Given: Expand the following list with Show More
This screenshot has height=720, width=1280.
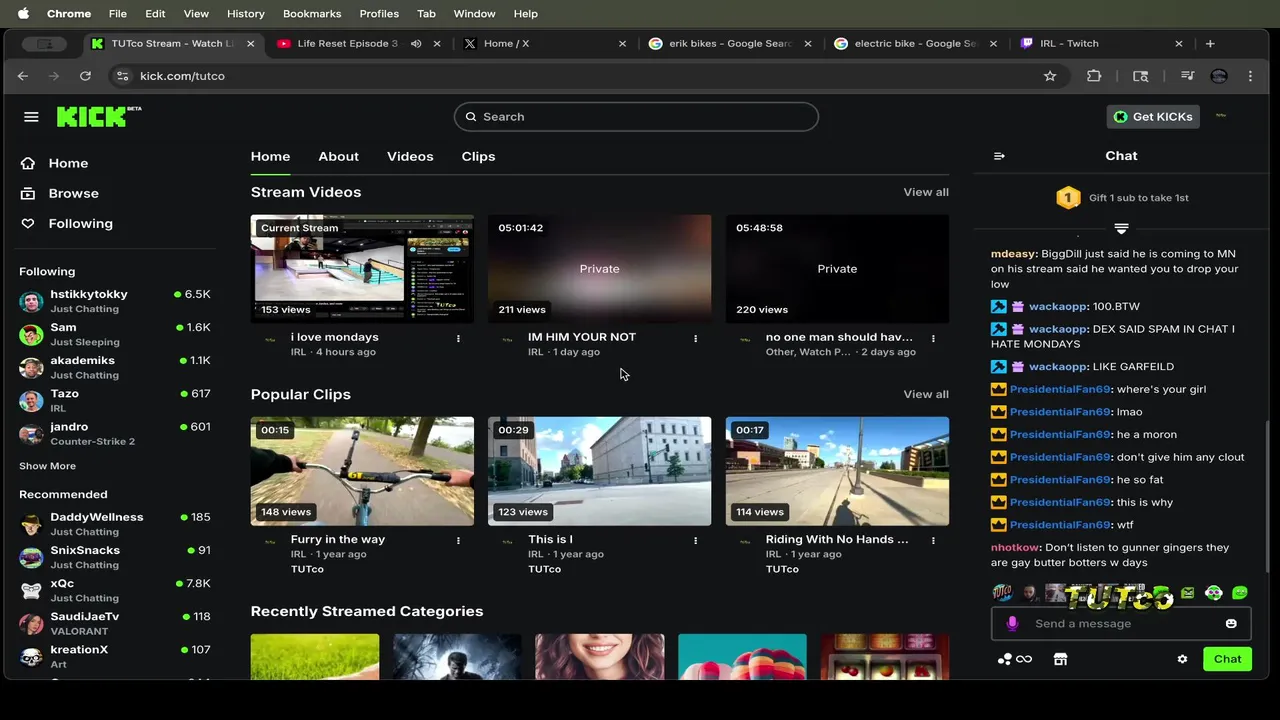Looking at the screenshot, I should [47, 466].
